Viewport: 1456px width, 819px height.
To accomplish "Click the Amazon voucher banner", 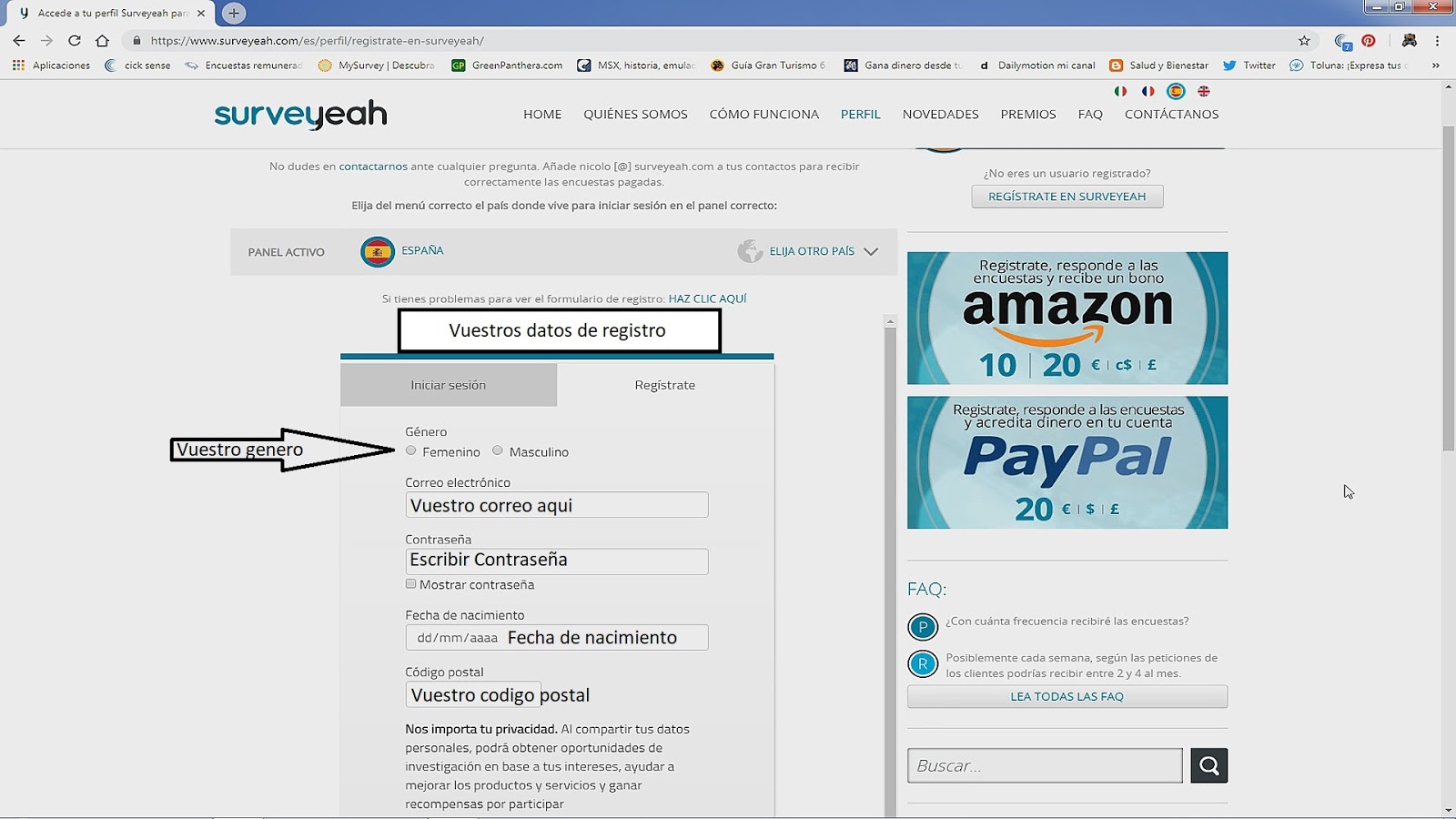I will [x=1067, y=318].
